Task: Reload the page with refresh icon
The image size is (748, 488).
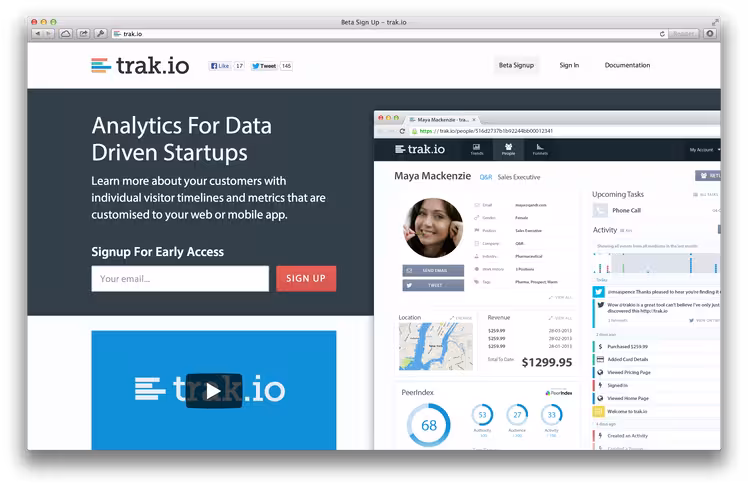Action: coord(662,34)
